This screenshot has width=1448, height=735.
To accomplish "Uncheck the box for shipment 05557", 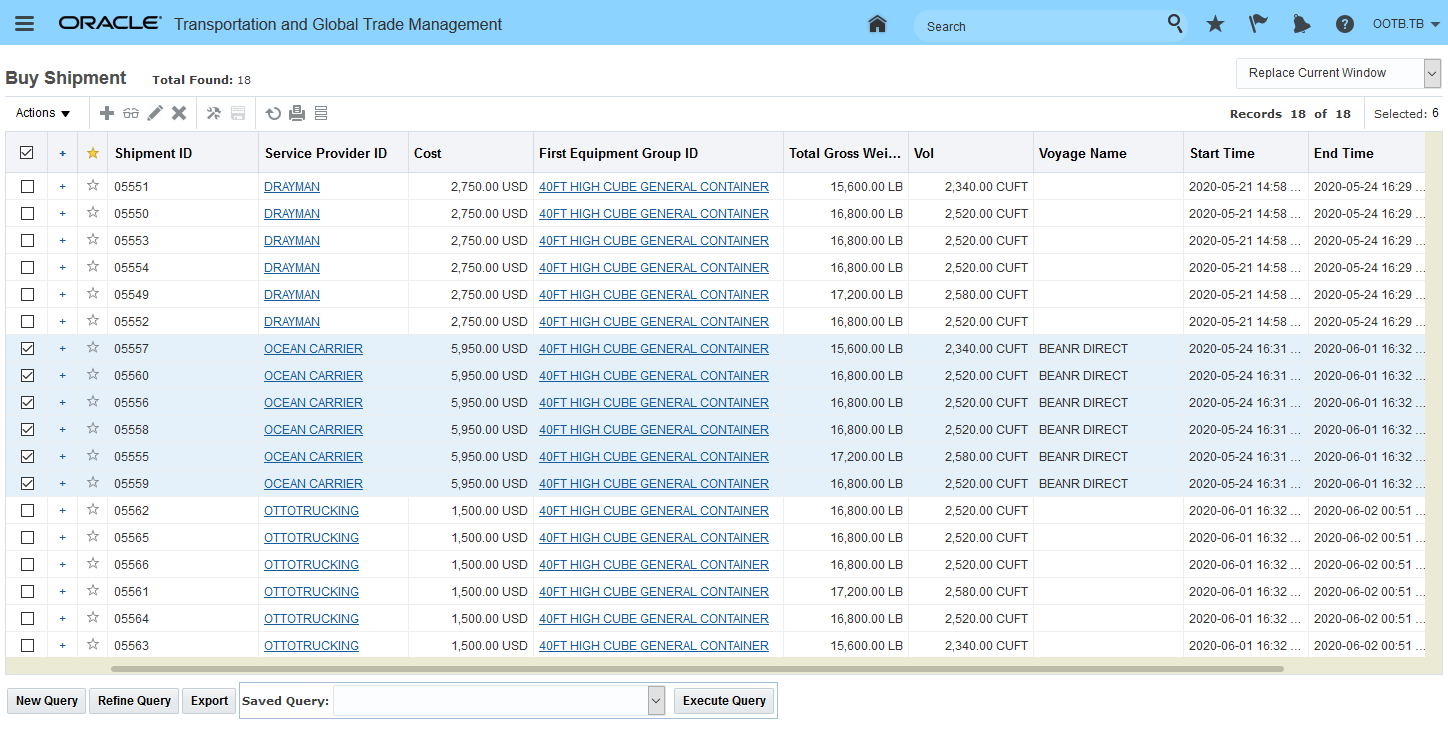I will (27, 349).
